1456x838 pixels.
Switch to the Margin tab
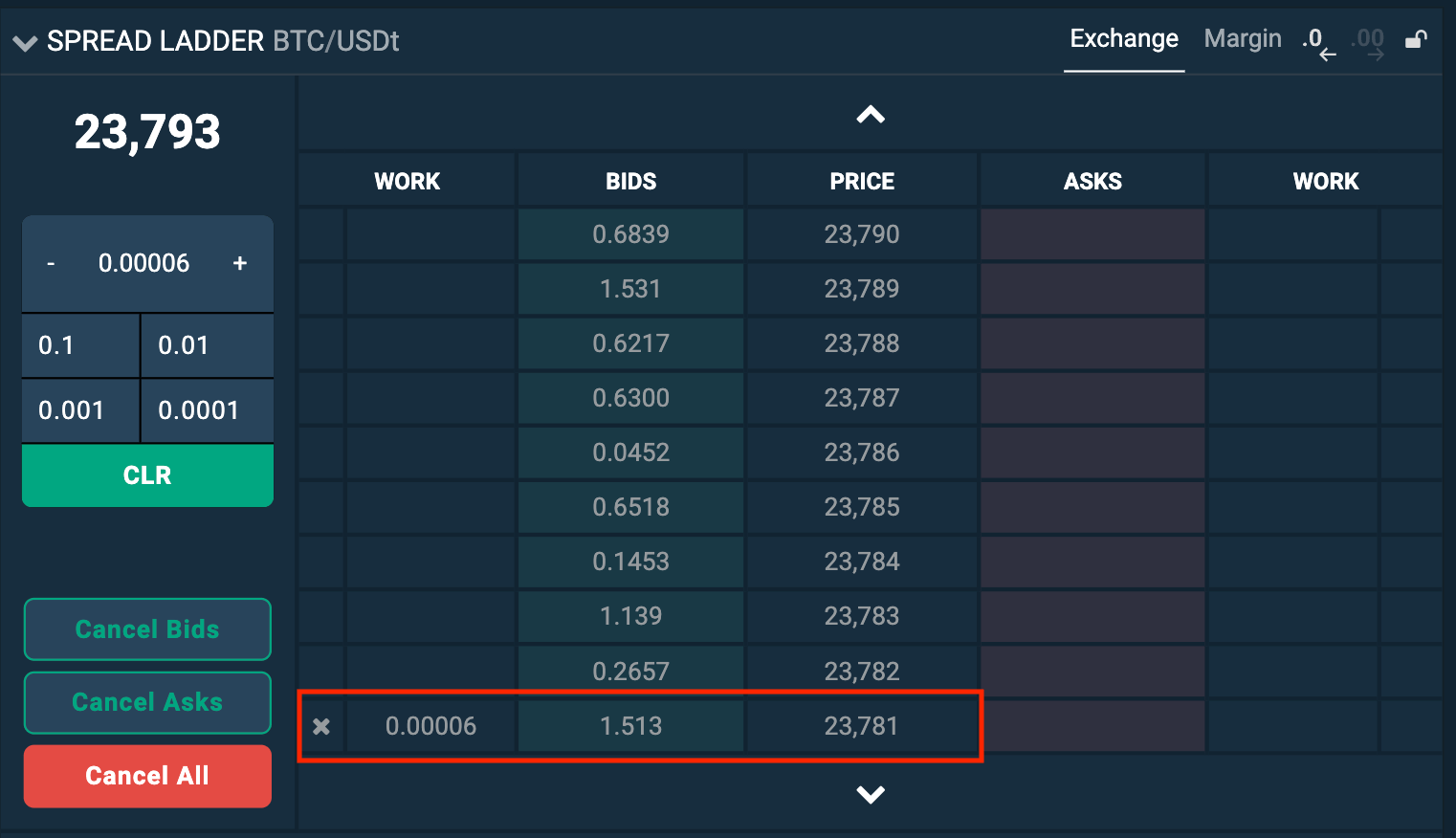tap(1243, 38)
